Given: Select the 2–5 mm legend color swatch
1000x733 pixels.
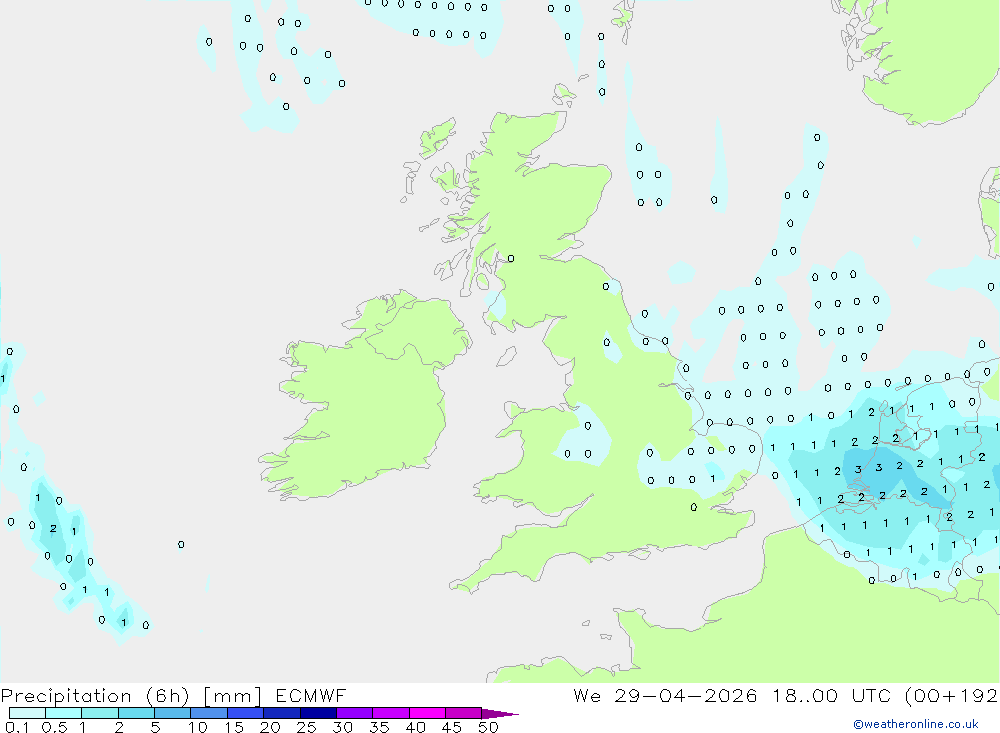Looking at the screenshot, I should click(136, 713).
